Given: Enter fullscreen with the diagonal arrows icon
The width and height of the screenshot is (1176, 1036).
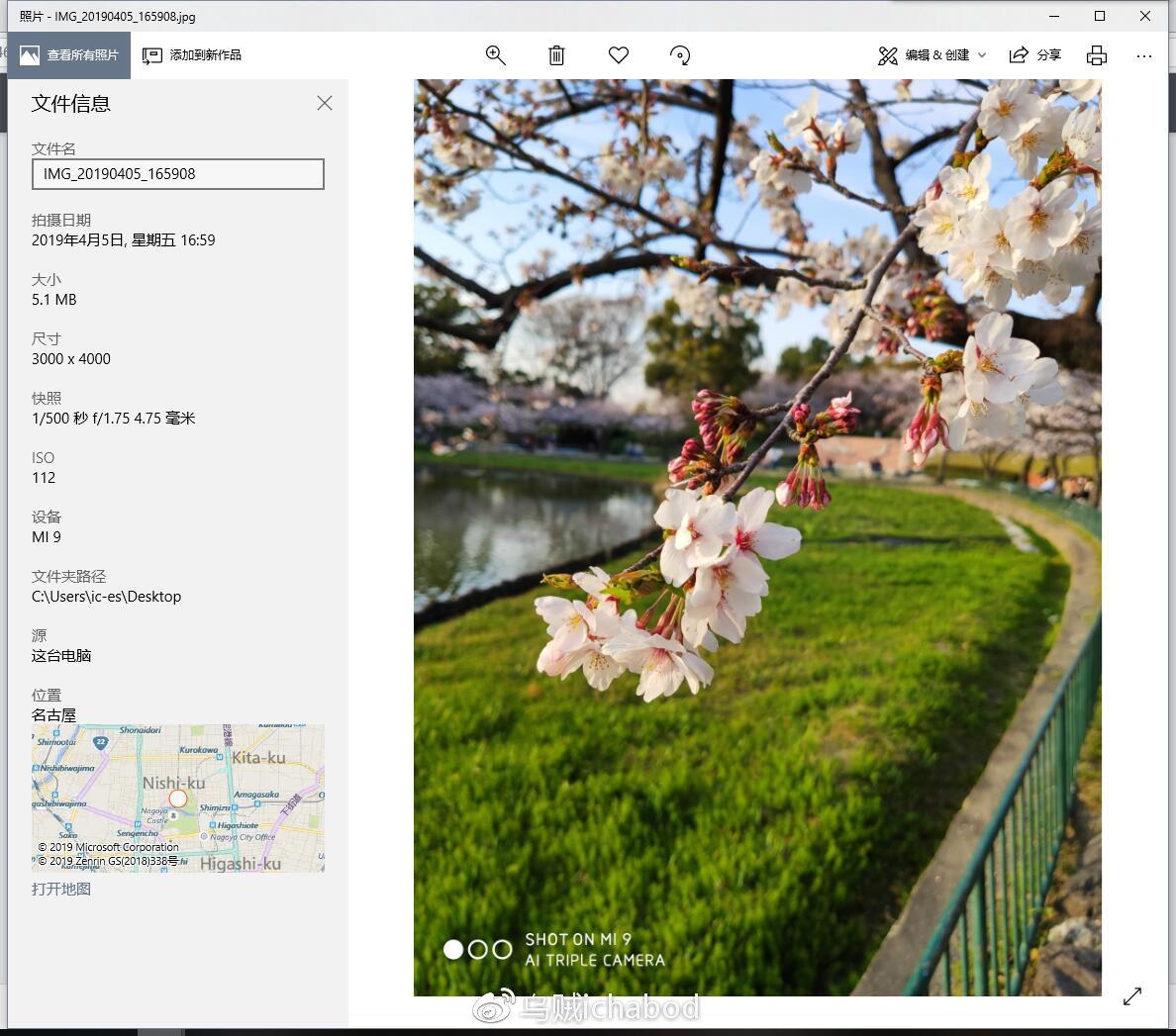Looking at the screenshot, I should coord(1132,996).
